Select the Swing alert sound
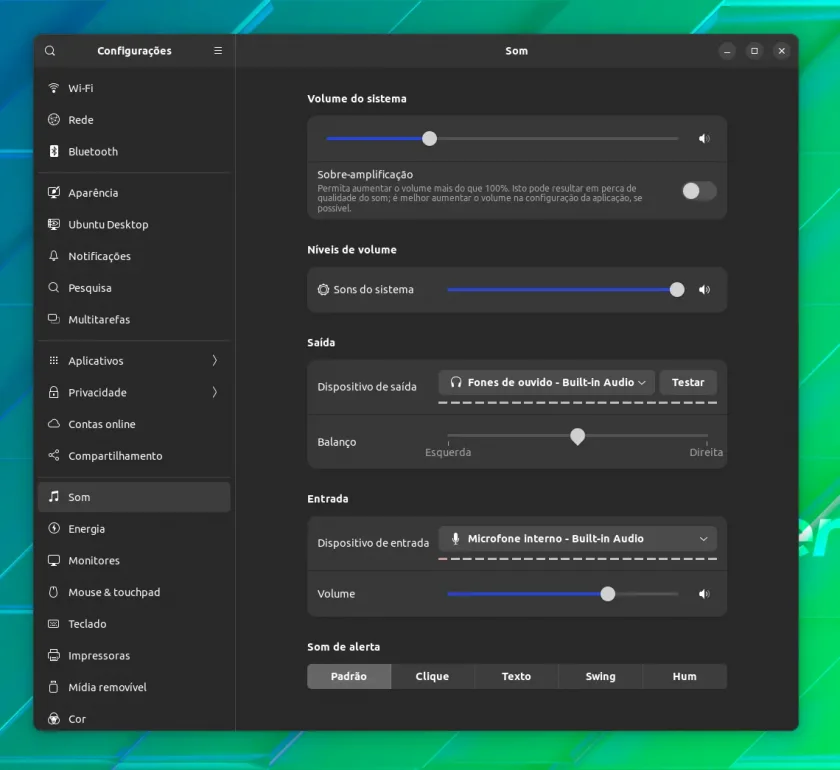840x770 pixels. click(601, 676)
